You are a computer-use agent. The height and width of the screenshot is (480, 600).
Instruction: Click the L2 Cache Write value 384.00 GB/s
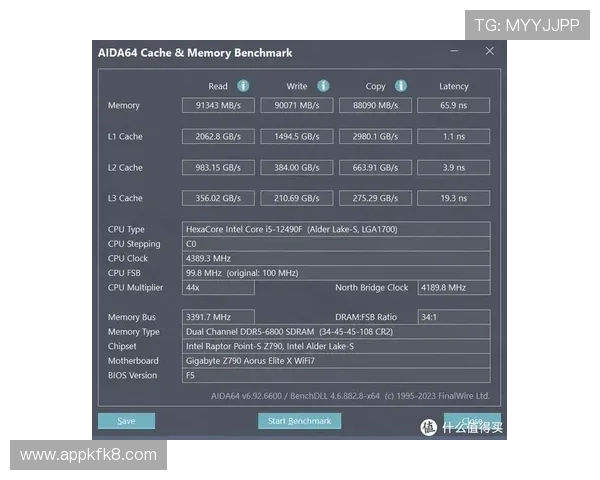296,167
